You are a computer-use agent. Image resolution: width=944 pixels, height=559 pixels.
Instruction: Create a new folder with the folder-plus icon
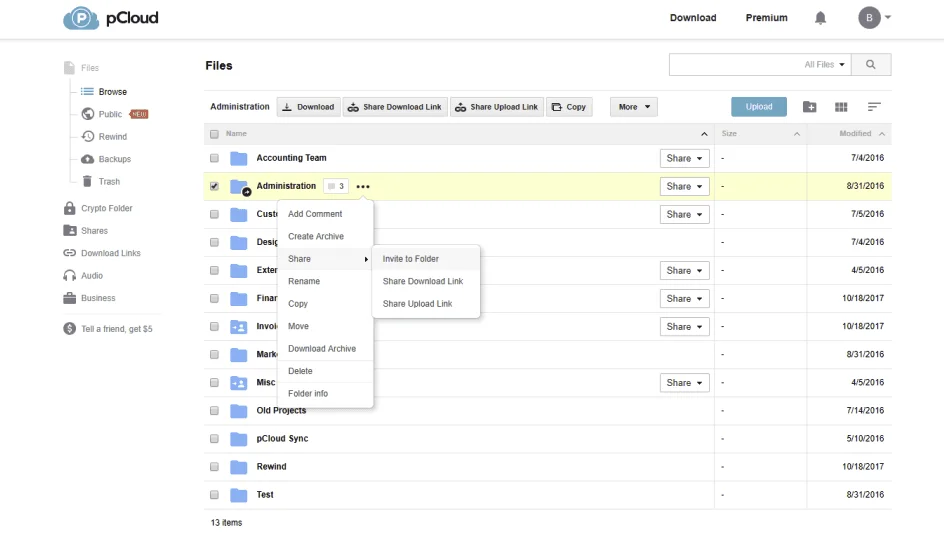810,107
